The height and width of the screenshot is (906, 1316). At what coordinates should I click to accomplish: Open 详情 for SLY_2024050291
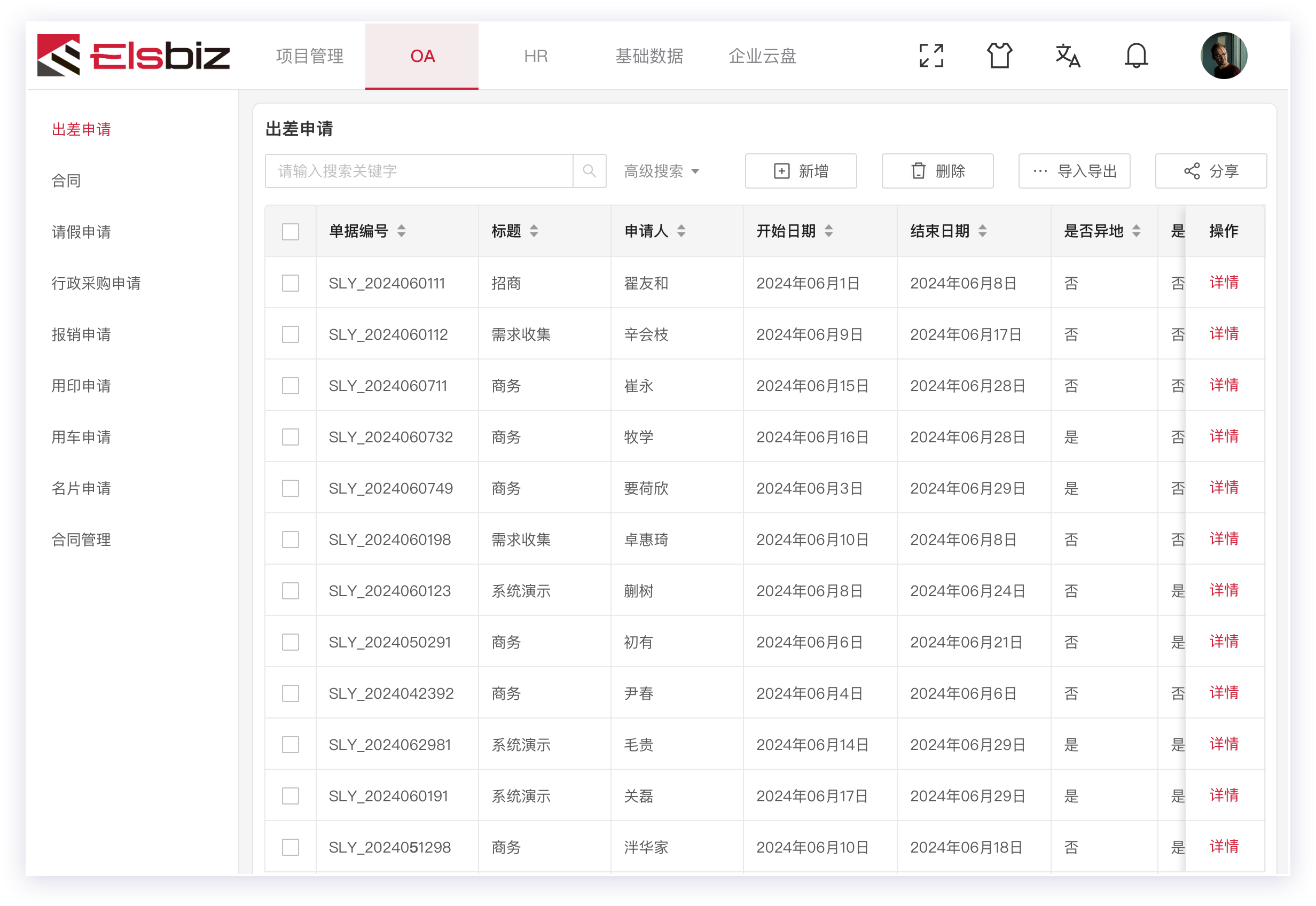tap(1224, 641)
